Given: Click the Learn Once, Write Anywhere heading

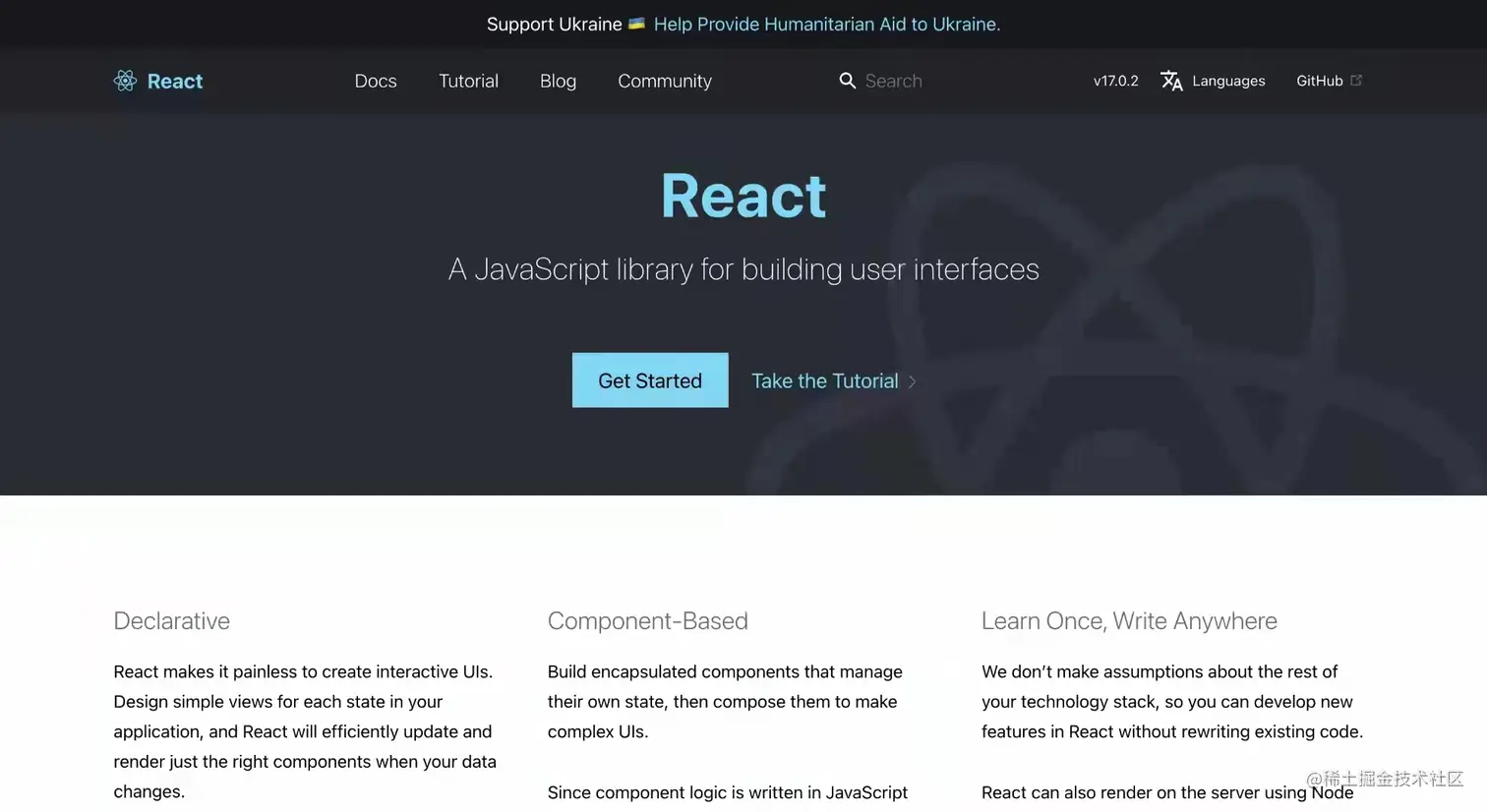Looking at the screenshot, I should (x=1129, y=621).
